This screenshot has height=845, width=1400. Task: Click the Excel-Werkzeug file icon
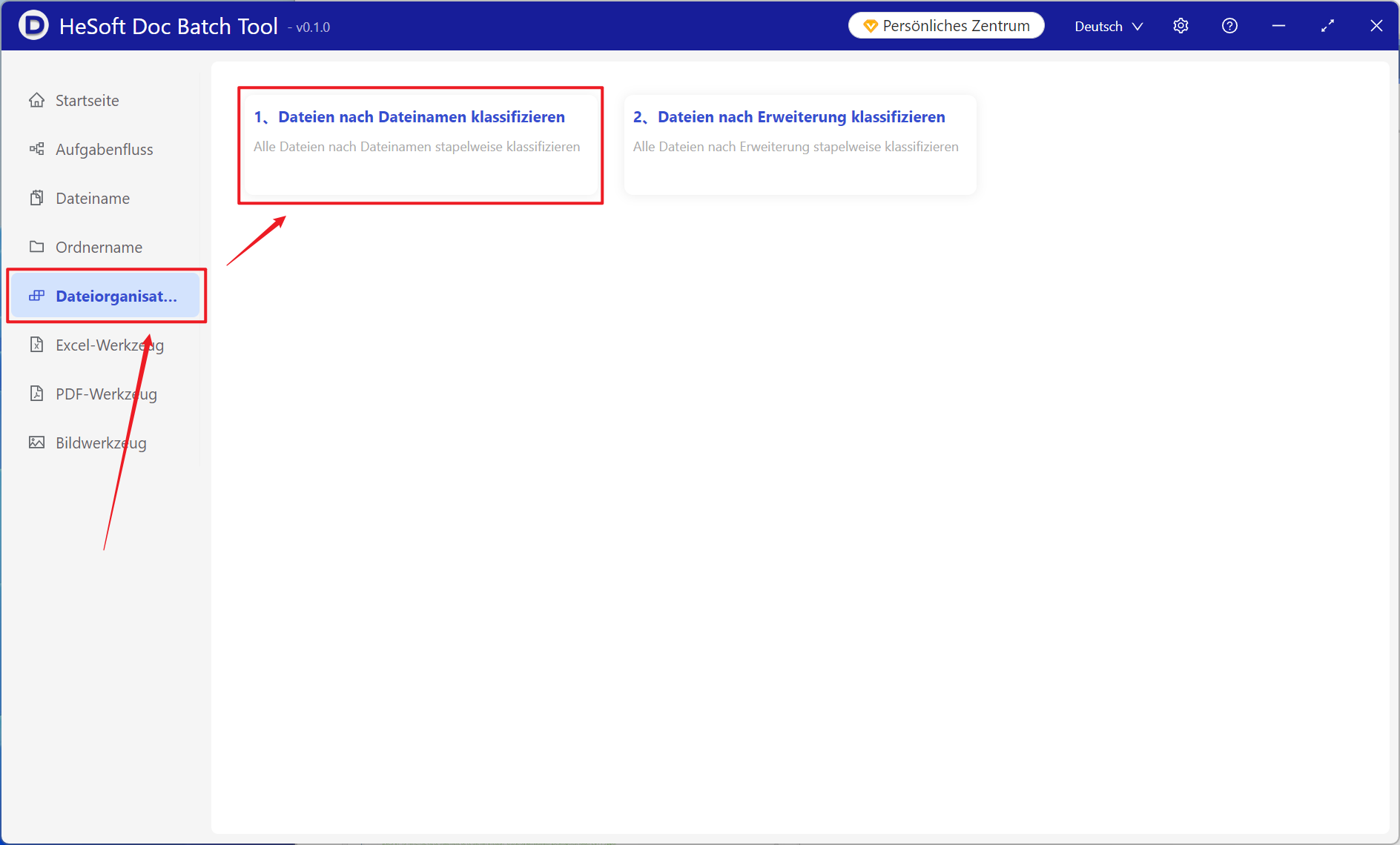tap(36, 345)
